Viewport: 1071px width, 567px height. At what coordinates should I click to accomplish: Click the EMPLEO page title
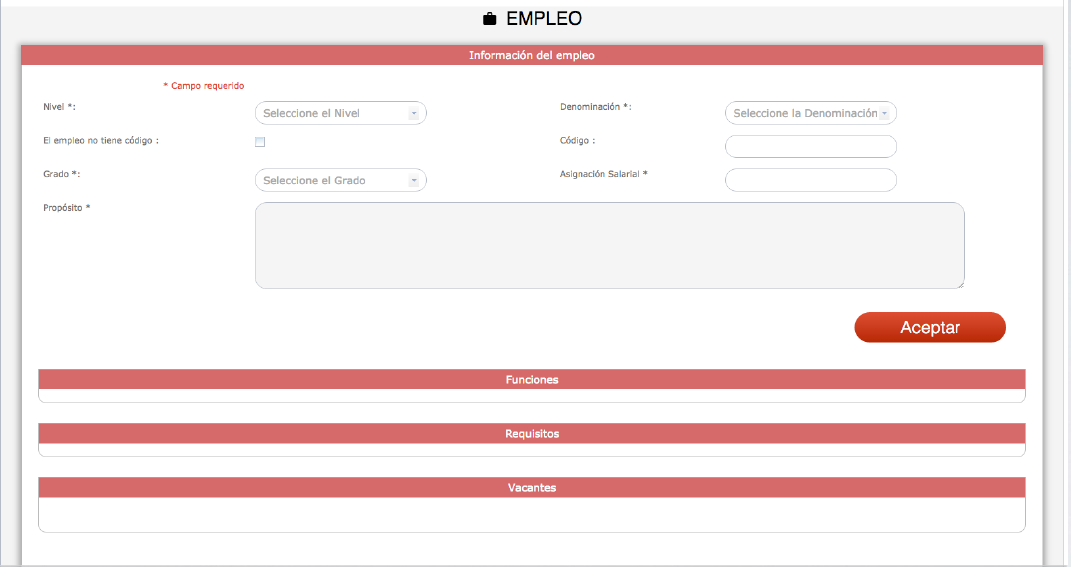(x=543, y=19)
